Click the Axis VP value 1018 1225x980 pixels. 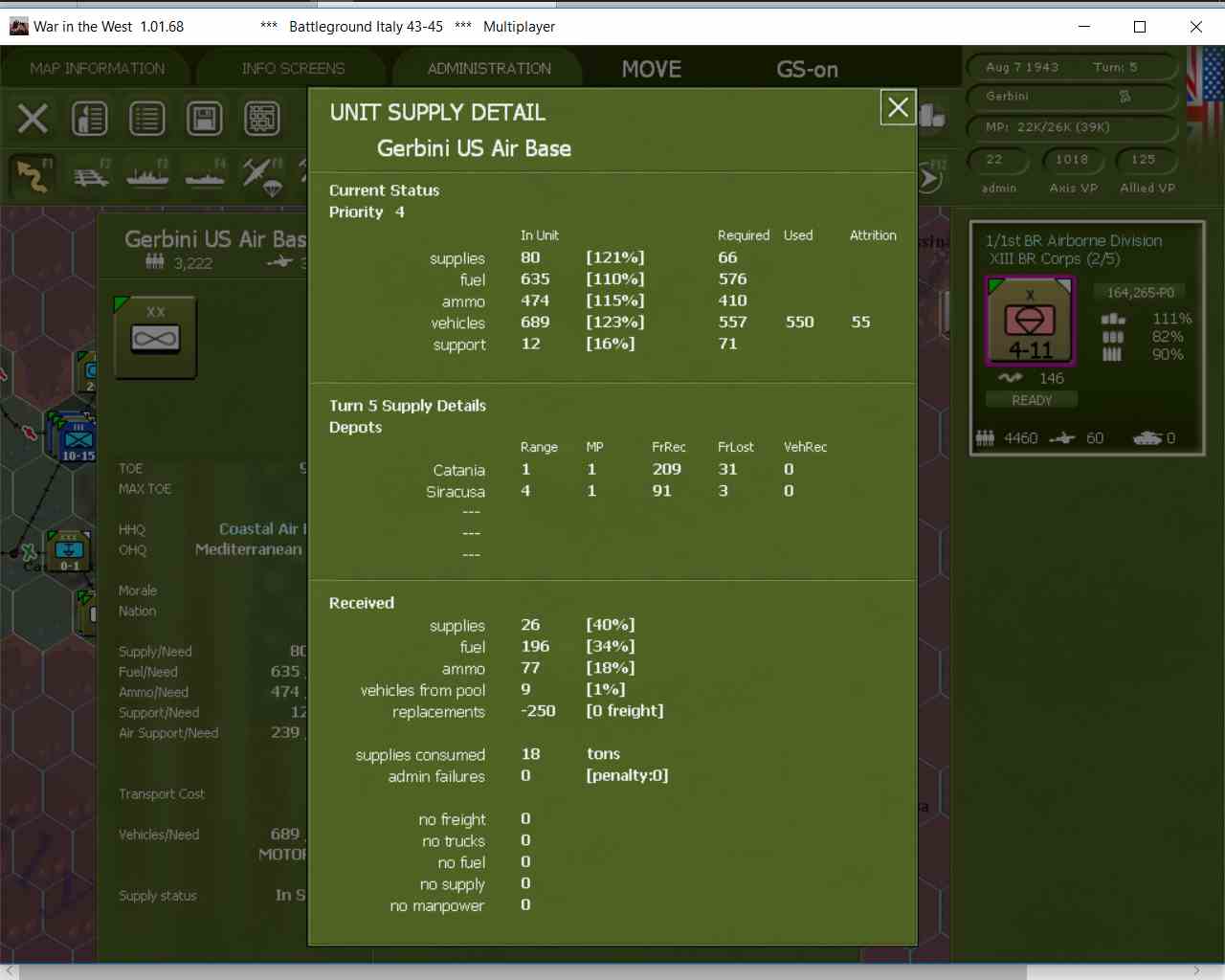click(x=1072, y=160)
